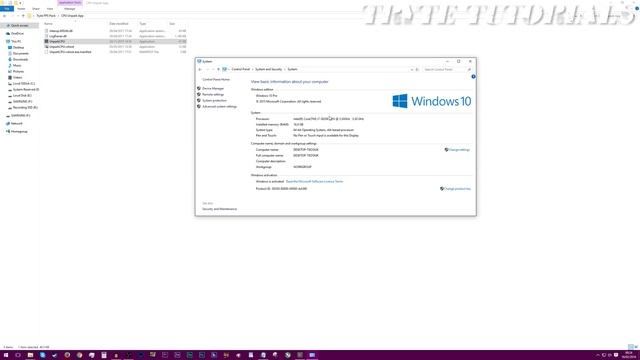Viewport: 640px width, 360px height.
Task: Open recent locations dropdown in File Explorer
Action: pos(18,16)
